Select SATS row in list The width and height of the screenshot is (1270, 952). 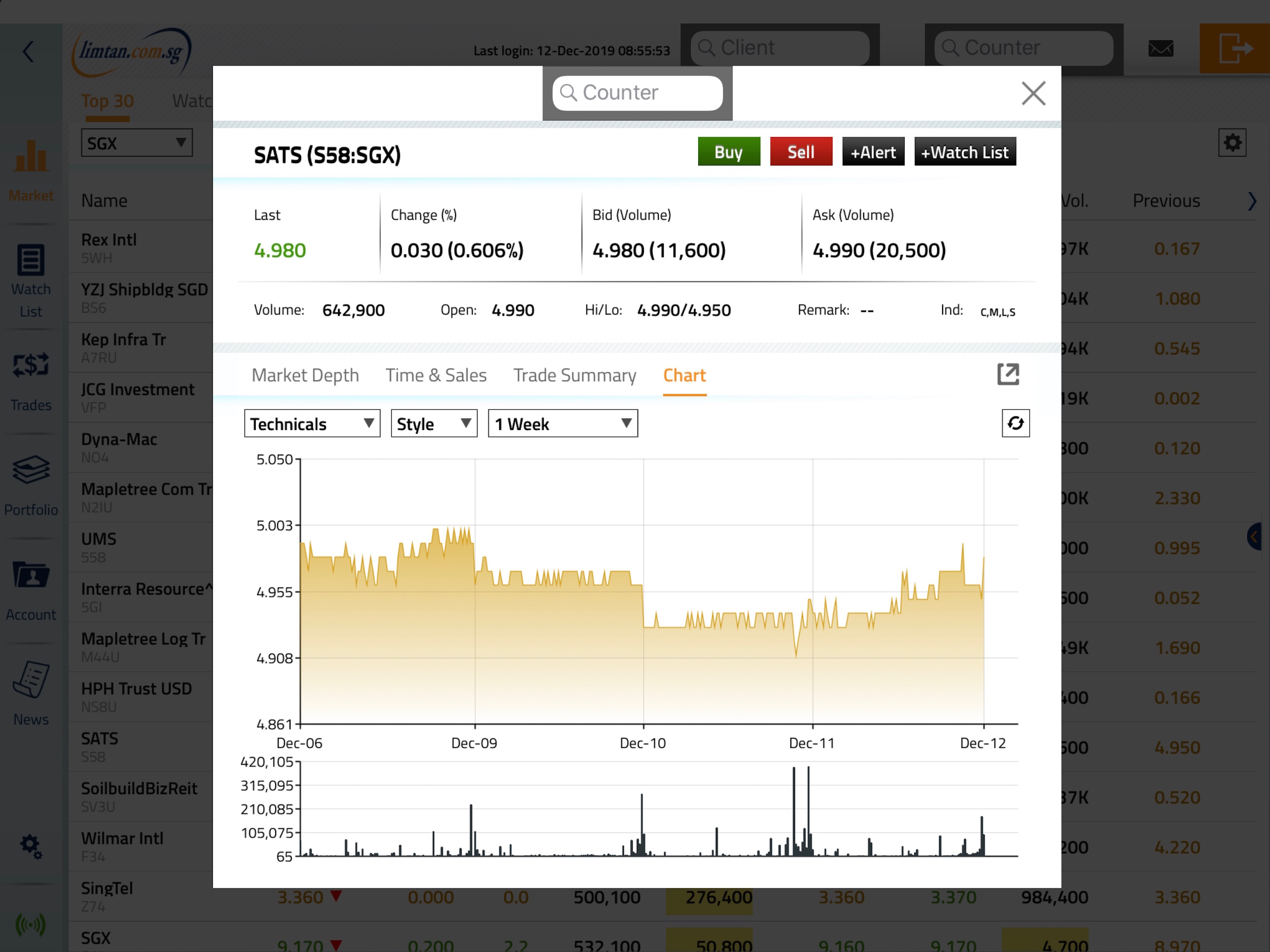tap(141, 747)
